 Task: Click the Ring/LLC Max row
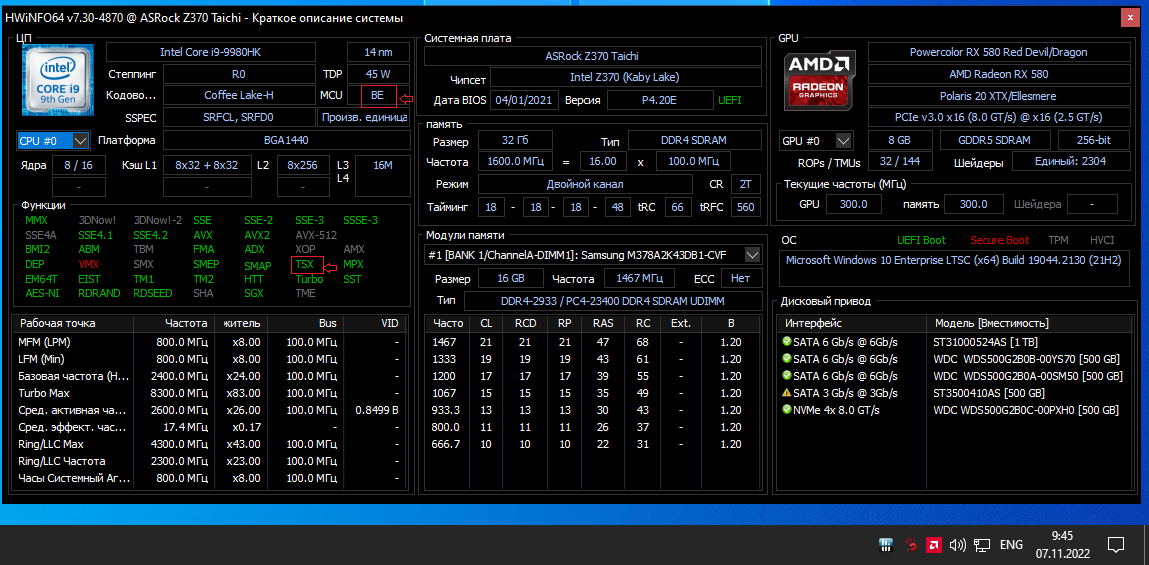209,444
